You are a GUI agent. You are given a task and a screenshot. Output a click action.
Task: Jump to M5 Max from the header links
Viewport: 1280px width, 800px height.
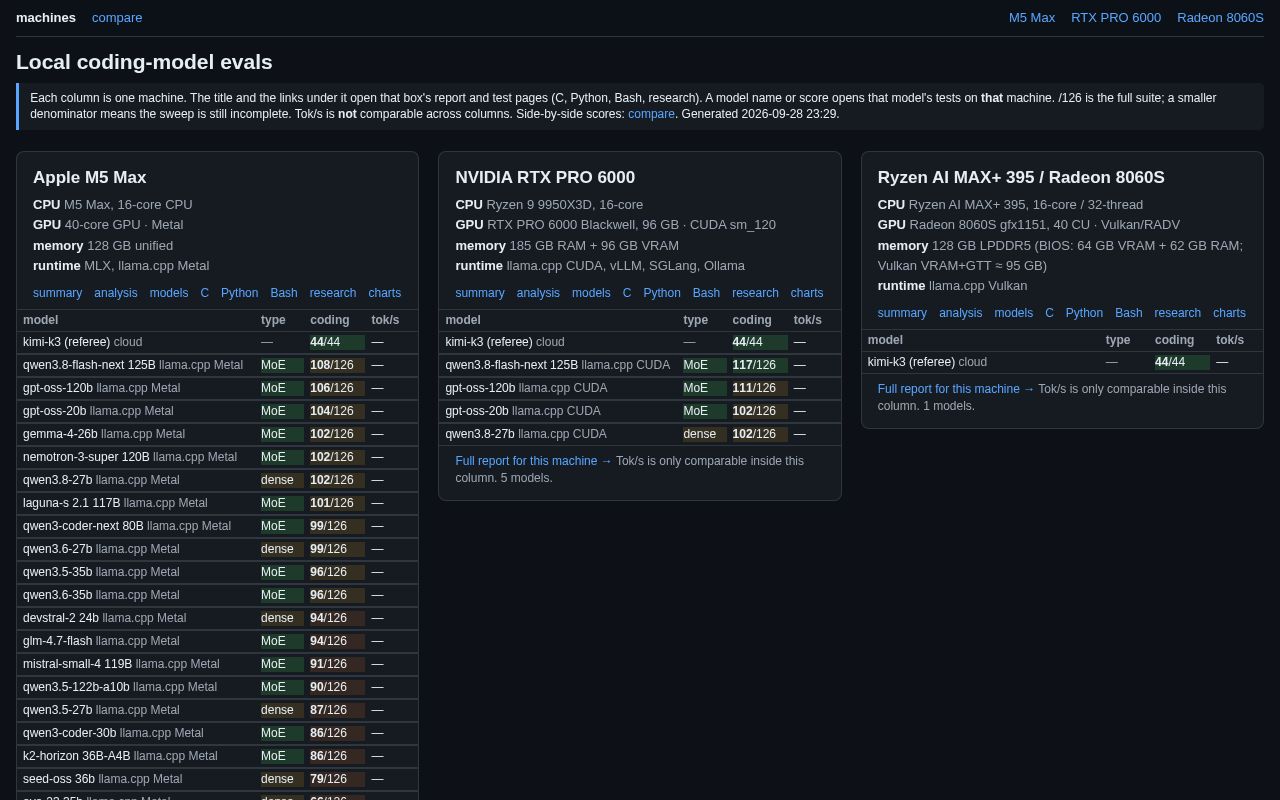[x=1032, y=17]
